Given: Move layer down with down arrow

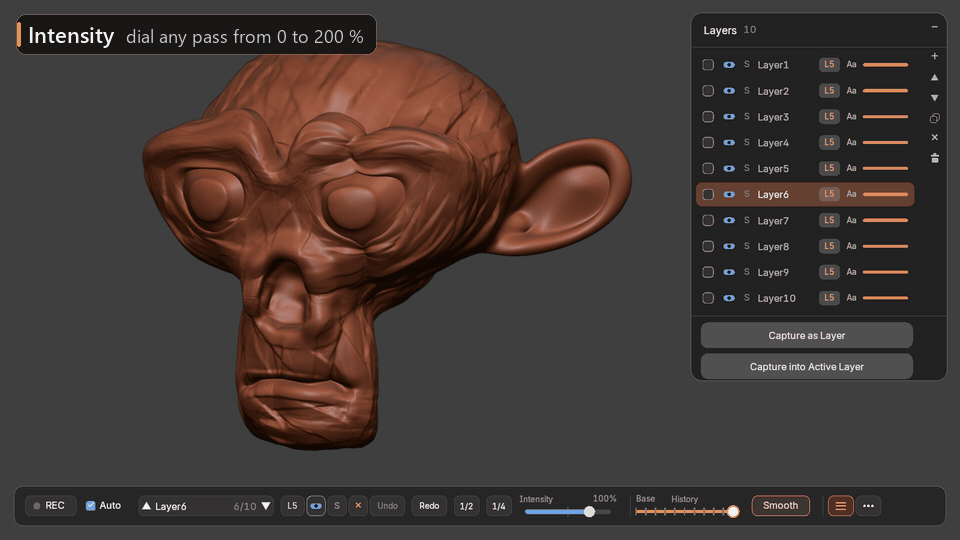Looking at the screenshot, I should 934,98.
